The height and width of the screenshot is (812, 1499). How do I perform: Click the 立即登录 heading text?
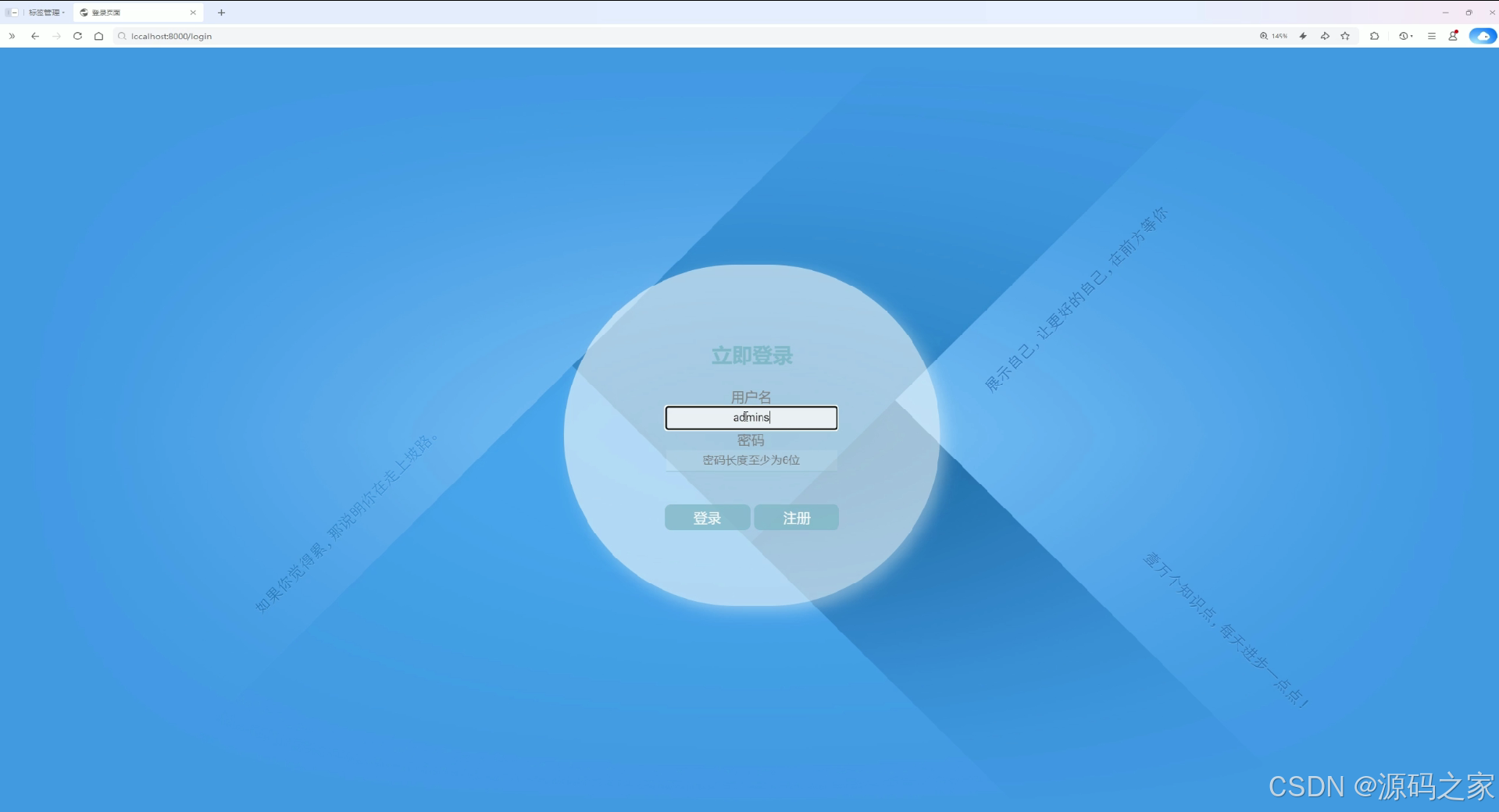(751, 355)
